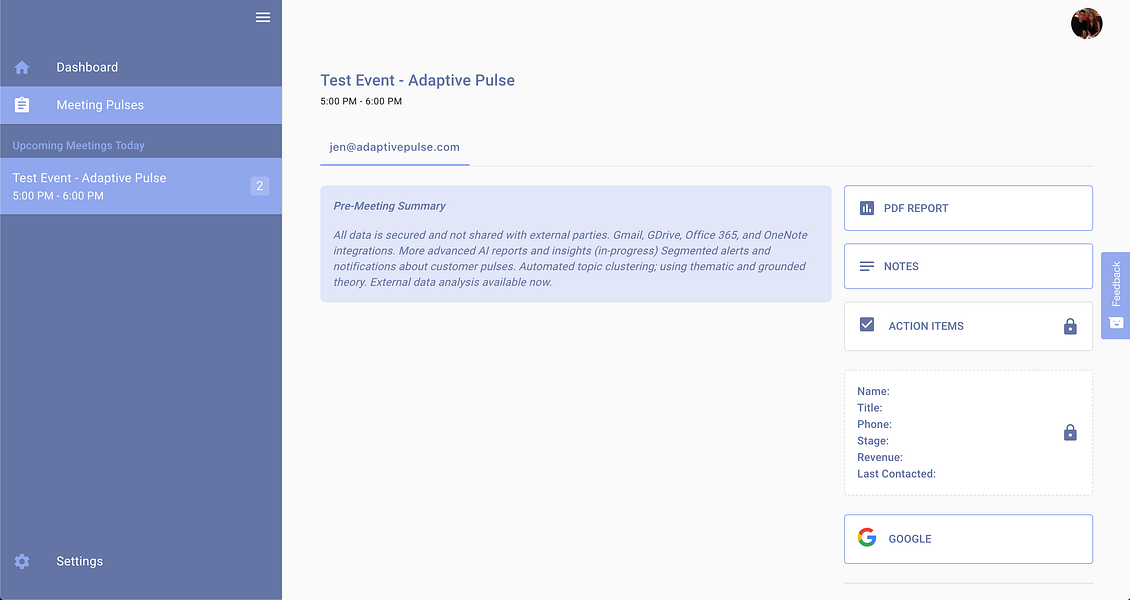Click the bar chart icon on PDF Report
The image size is (1130, 600).
coord(866,207)
